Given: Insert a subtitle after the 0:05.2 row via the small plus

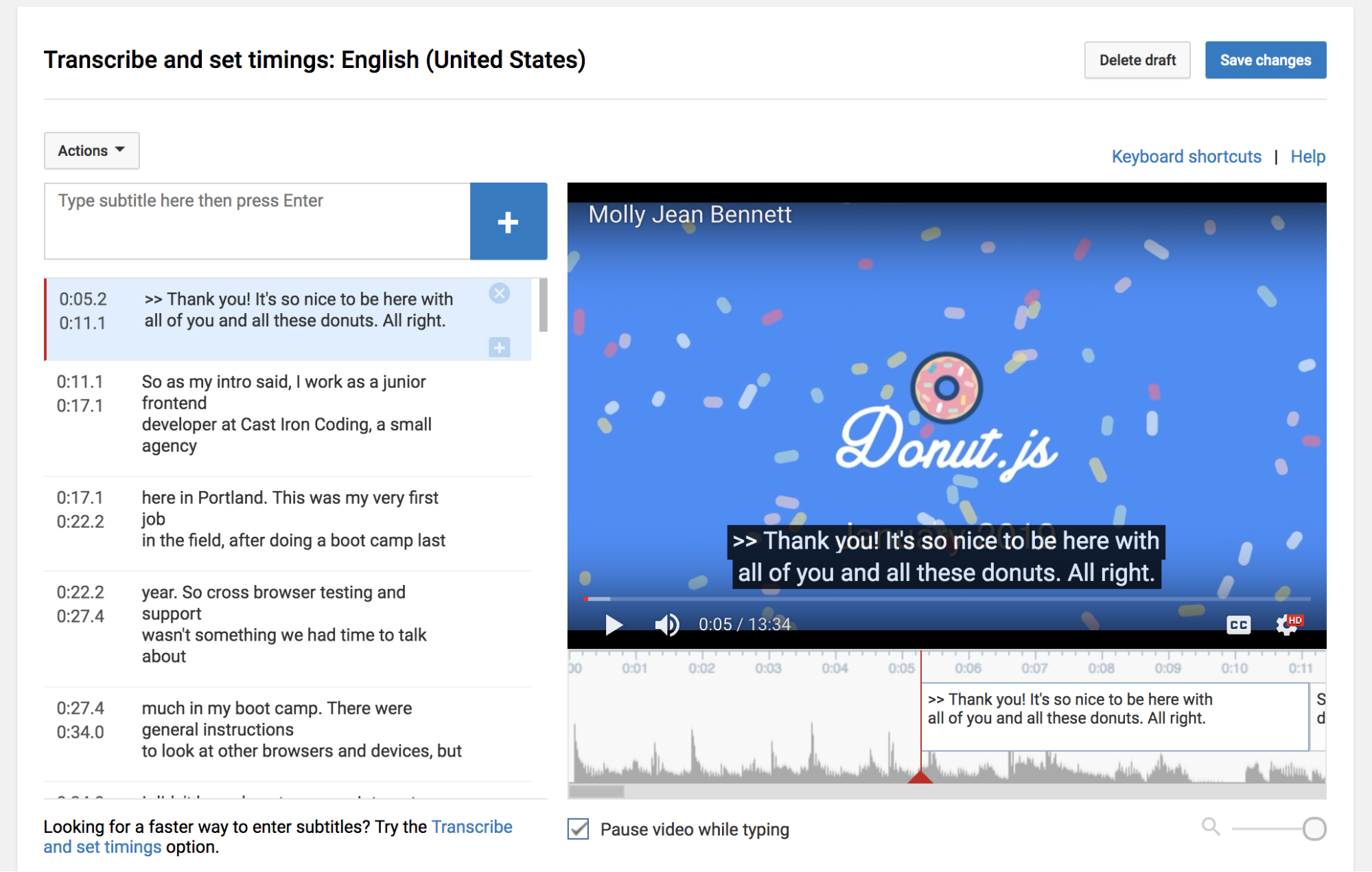Looking at the screenshot, I should point(500,347).
